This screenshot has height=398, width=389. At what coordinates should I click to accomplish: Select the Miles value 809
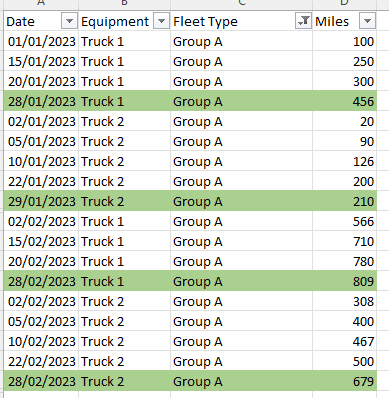coord(344,281)
